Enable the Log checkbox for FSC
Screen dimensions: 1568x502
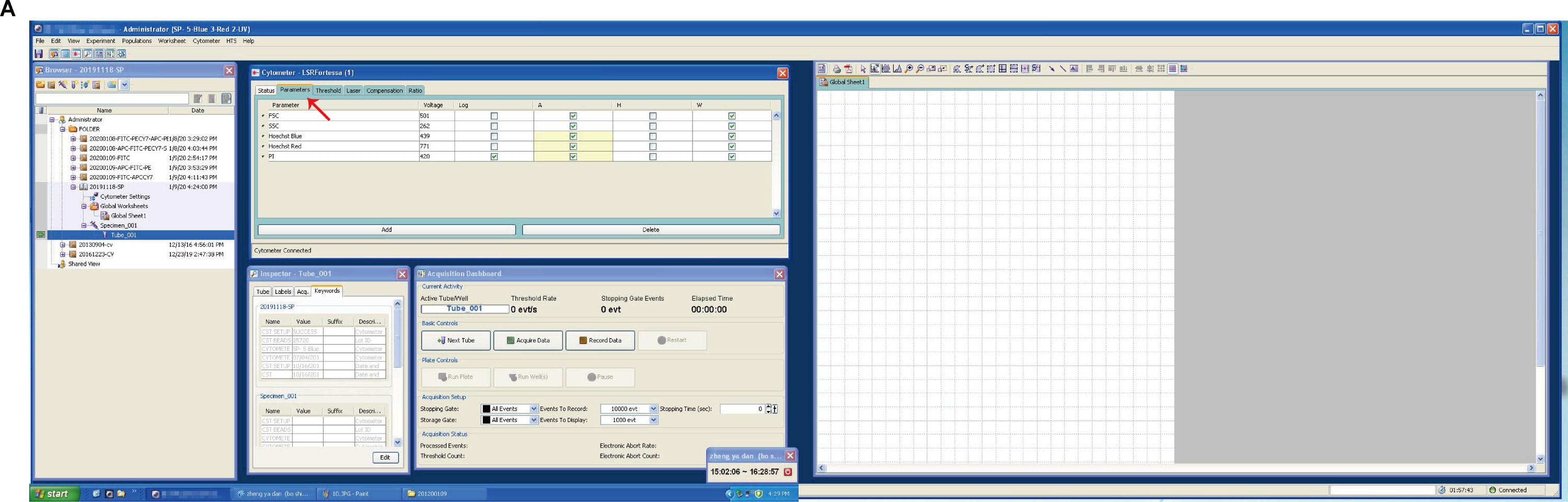pos(493,116)
